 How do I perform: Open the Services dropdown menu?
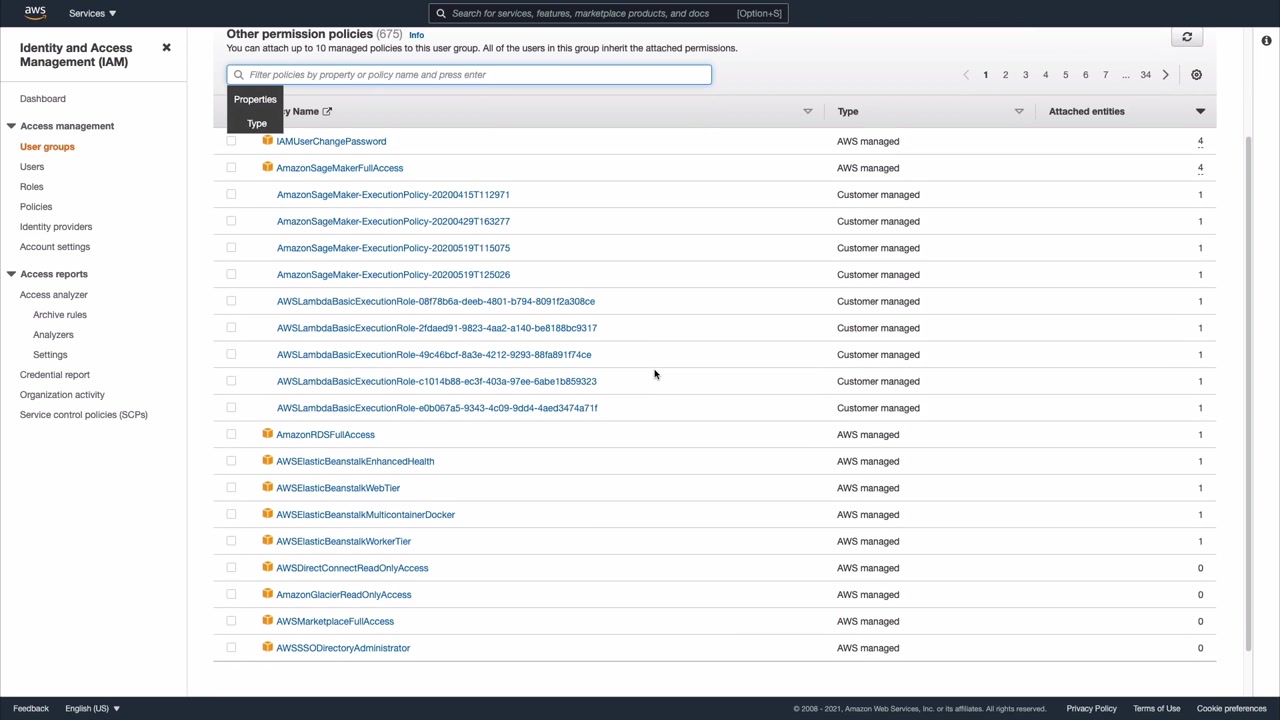[92, 13]
